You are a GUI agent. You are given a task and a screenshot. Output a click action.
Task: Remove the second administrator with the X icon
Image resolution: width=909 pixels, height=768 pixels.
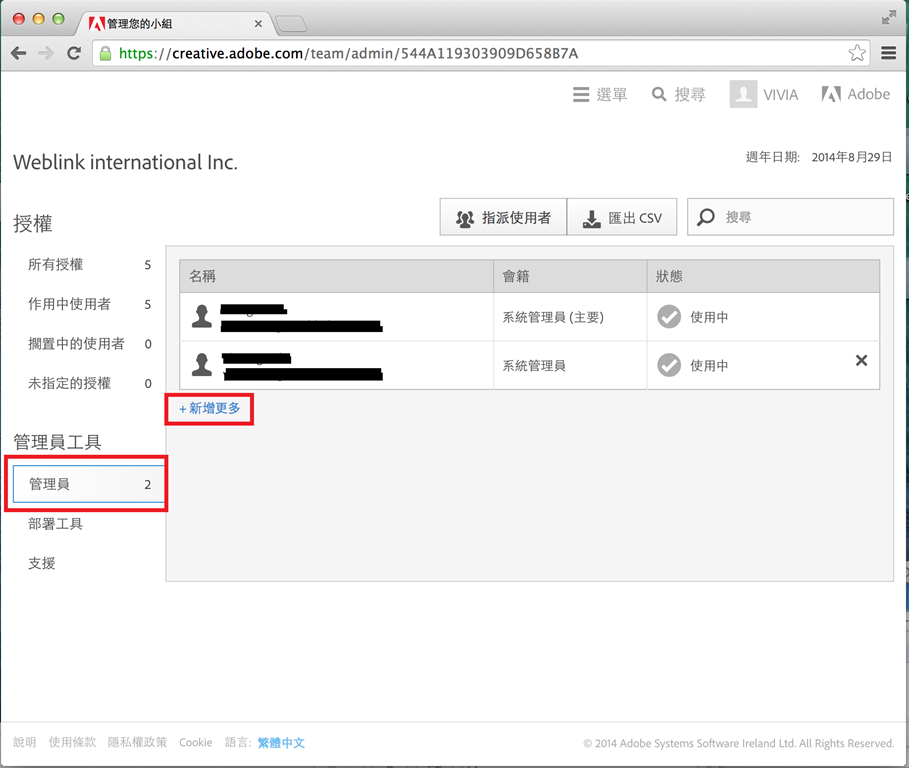click(861, 361)
